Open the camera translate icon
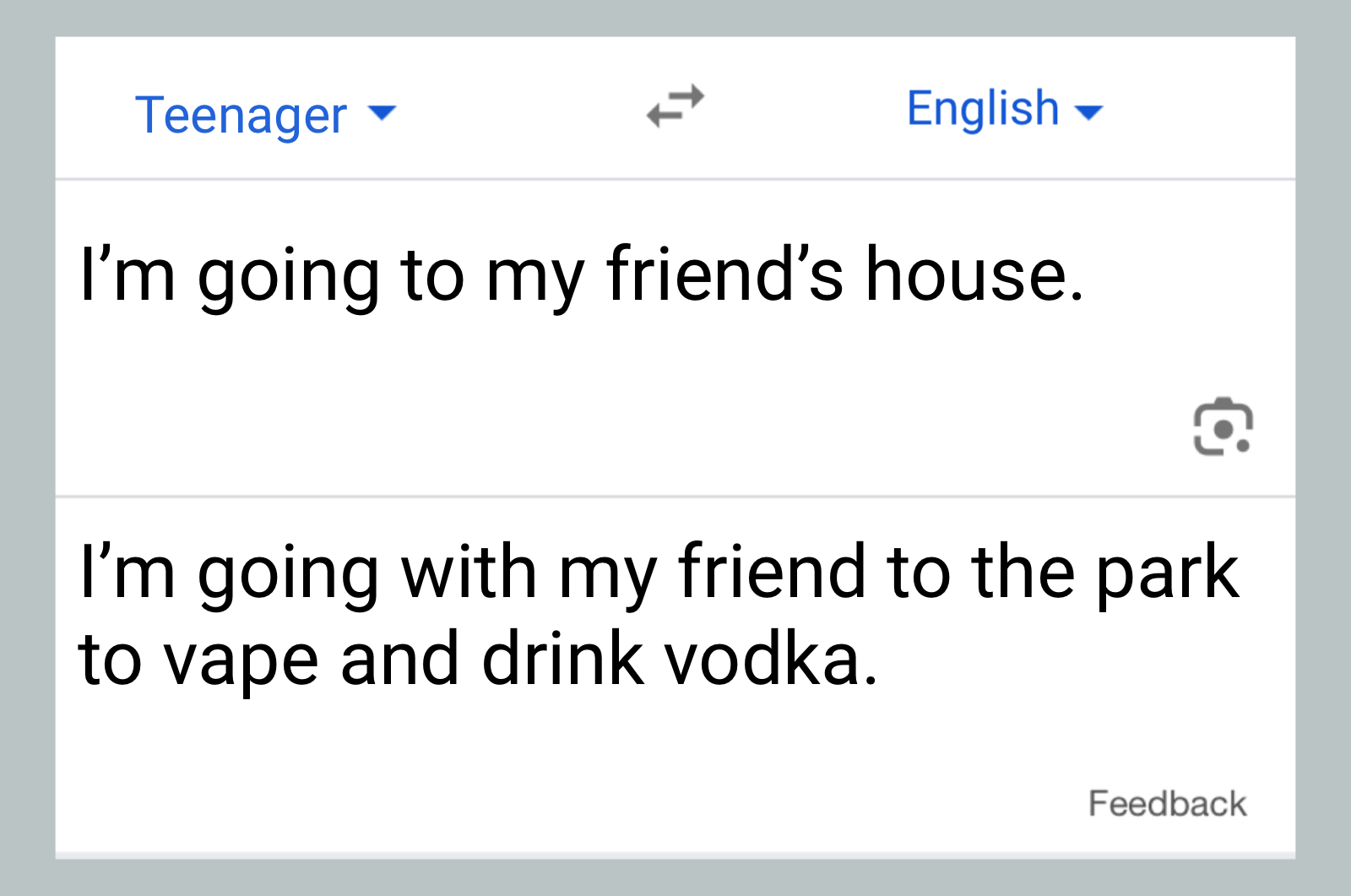This screenshot has height=896, width=1351. point(1222,426)
